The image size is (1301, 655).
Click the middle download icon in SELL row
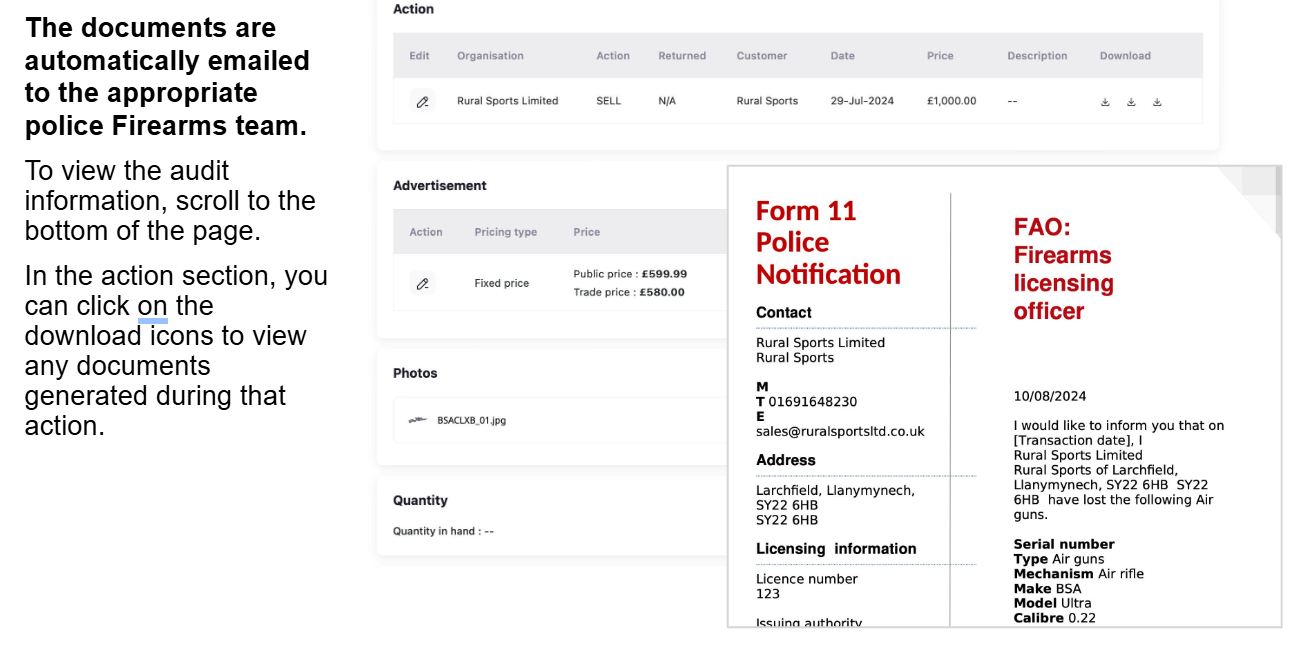point(1131,102)
